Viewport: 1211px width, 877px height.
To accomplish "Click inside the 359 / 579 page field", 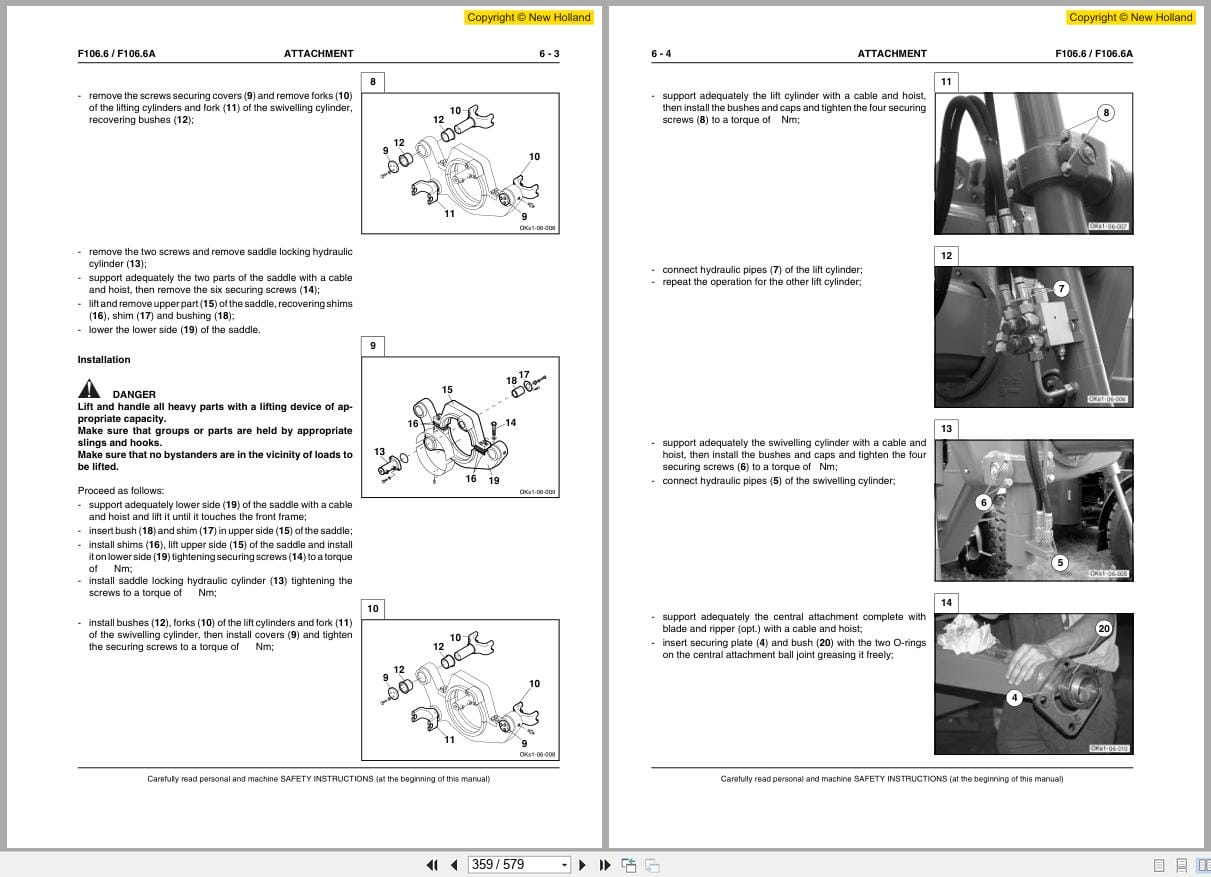I will (x=505, y=864).
